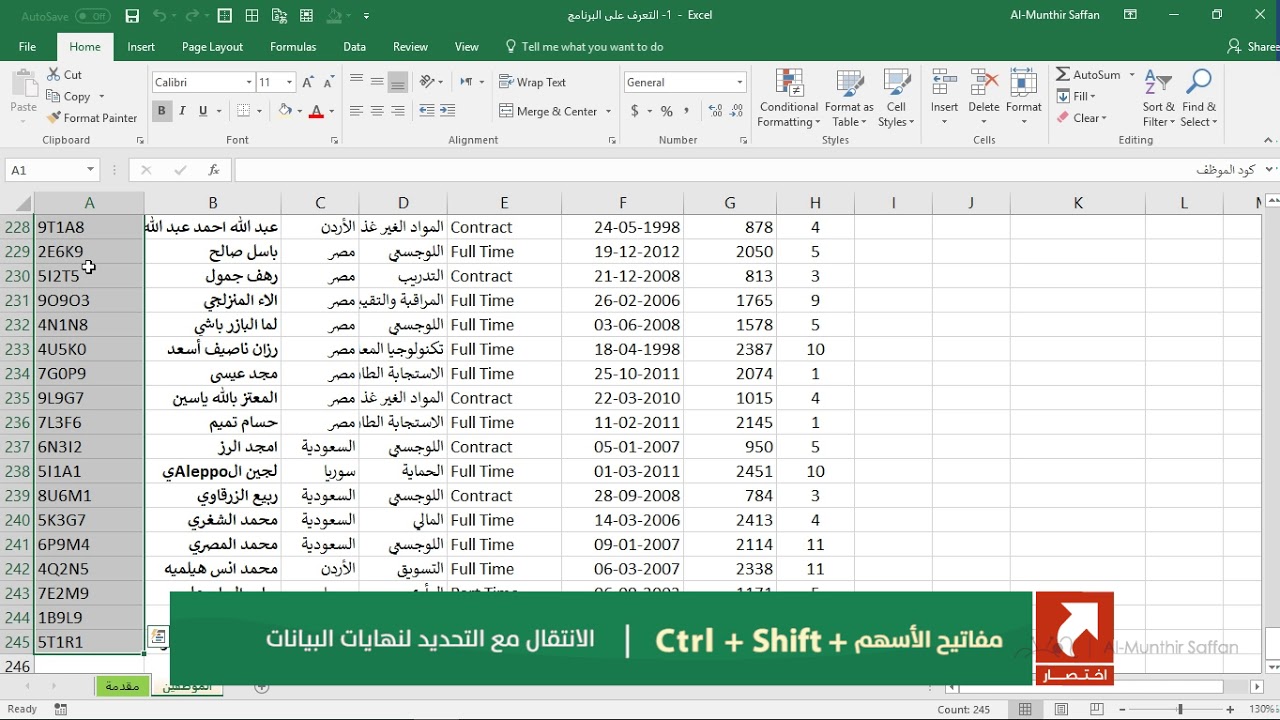Viewport: 1280px width, 720px height.
Task: Apply the Accounting number format
Action: tap(634, 111)
